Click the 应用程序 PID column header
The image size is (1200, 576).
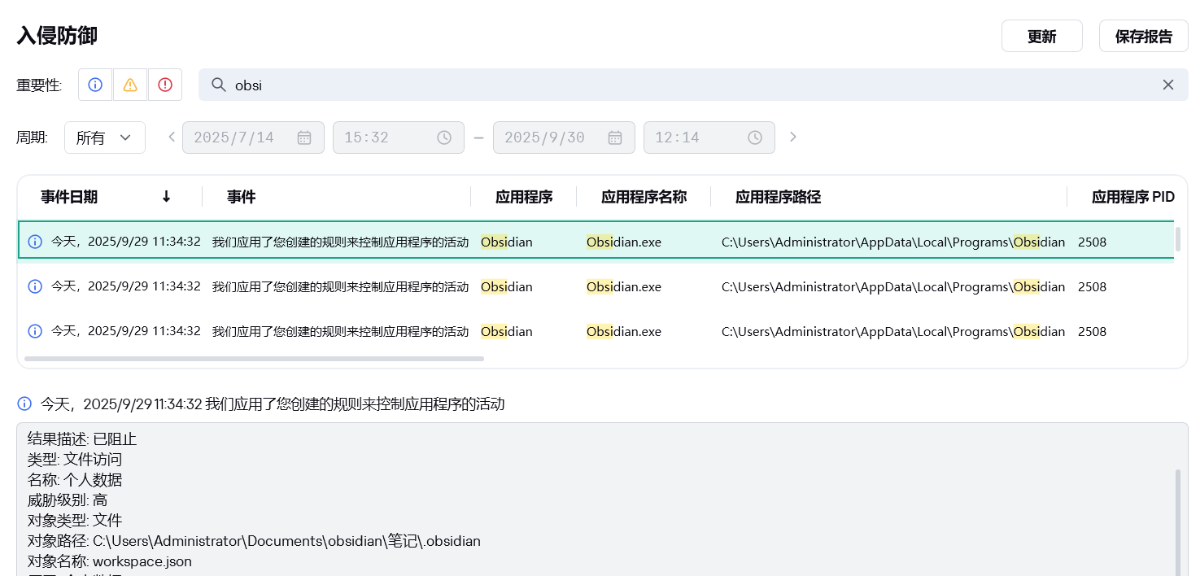[1133, 197]
